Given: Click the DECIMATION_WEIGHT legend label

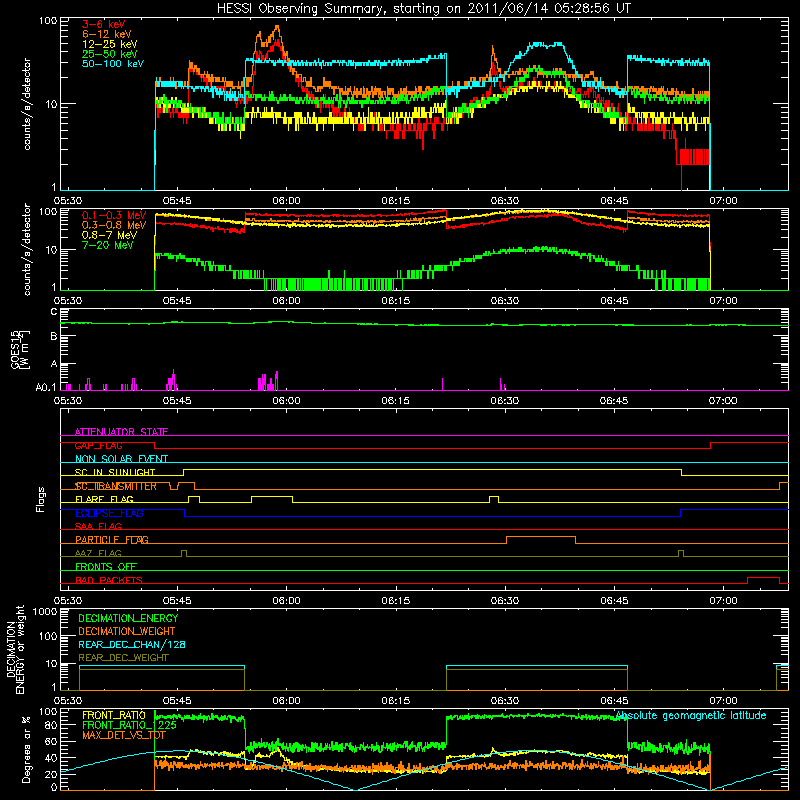Looking at the screenshot, I should click(127, 632).
